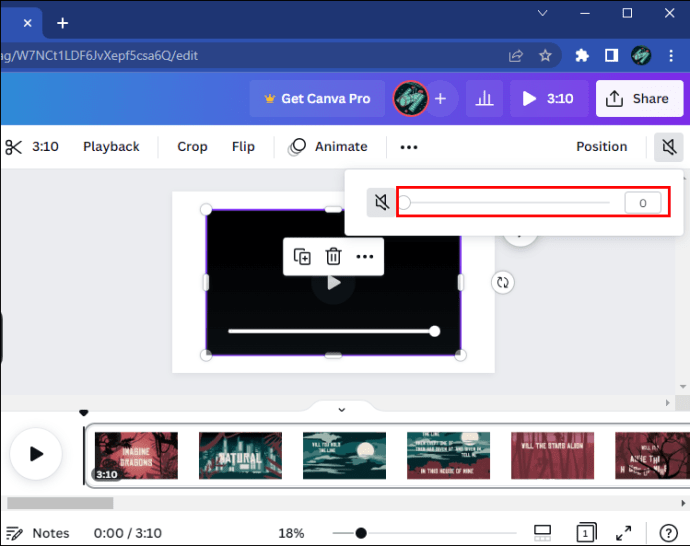The height and width of the screenshot is (546, 690).
Task: Open the Playback menu
Action: tap(111, 147)
